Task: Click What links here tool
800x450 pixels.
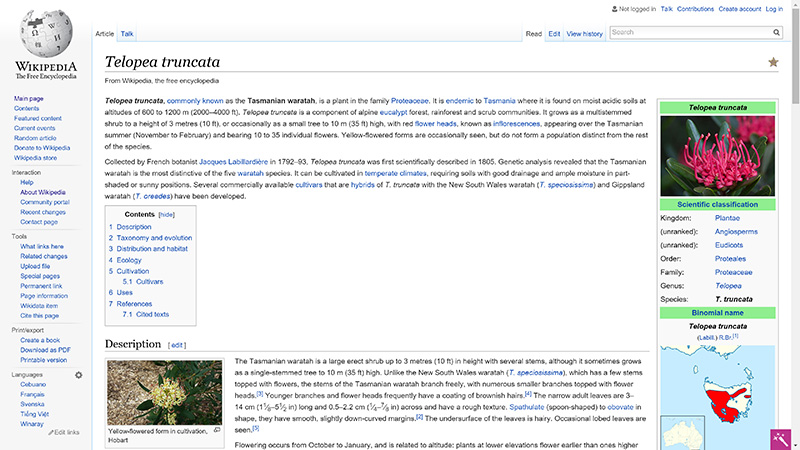Action: 42,246
